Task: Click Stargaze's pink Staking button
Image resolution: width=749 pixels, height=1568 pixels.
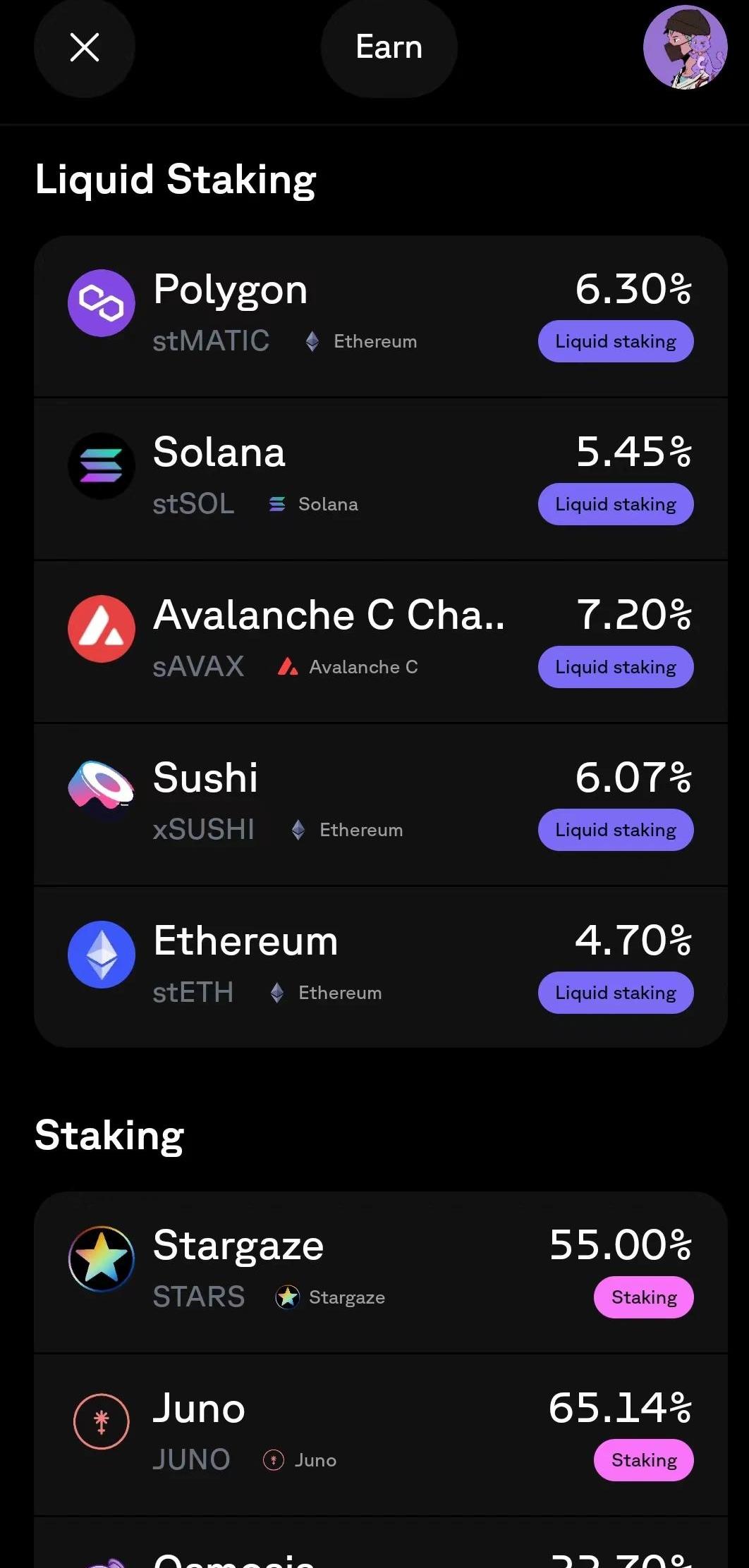Action: point(644,1297)
